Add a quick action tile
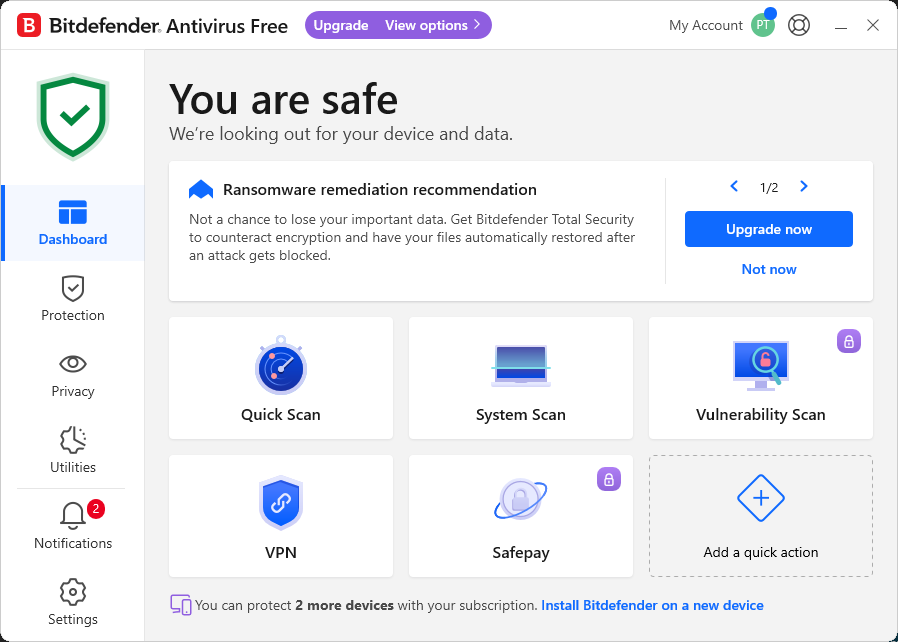898x642 pixels. (761, 516)
